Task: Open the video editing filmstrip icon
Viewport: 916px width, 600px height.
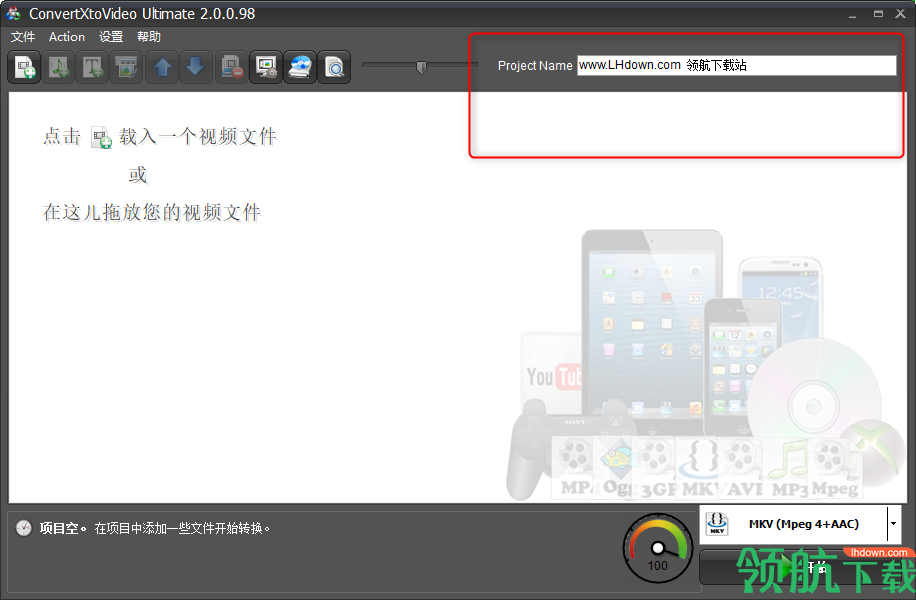Action: 126,68
